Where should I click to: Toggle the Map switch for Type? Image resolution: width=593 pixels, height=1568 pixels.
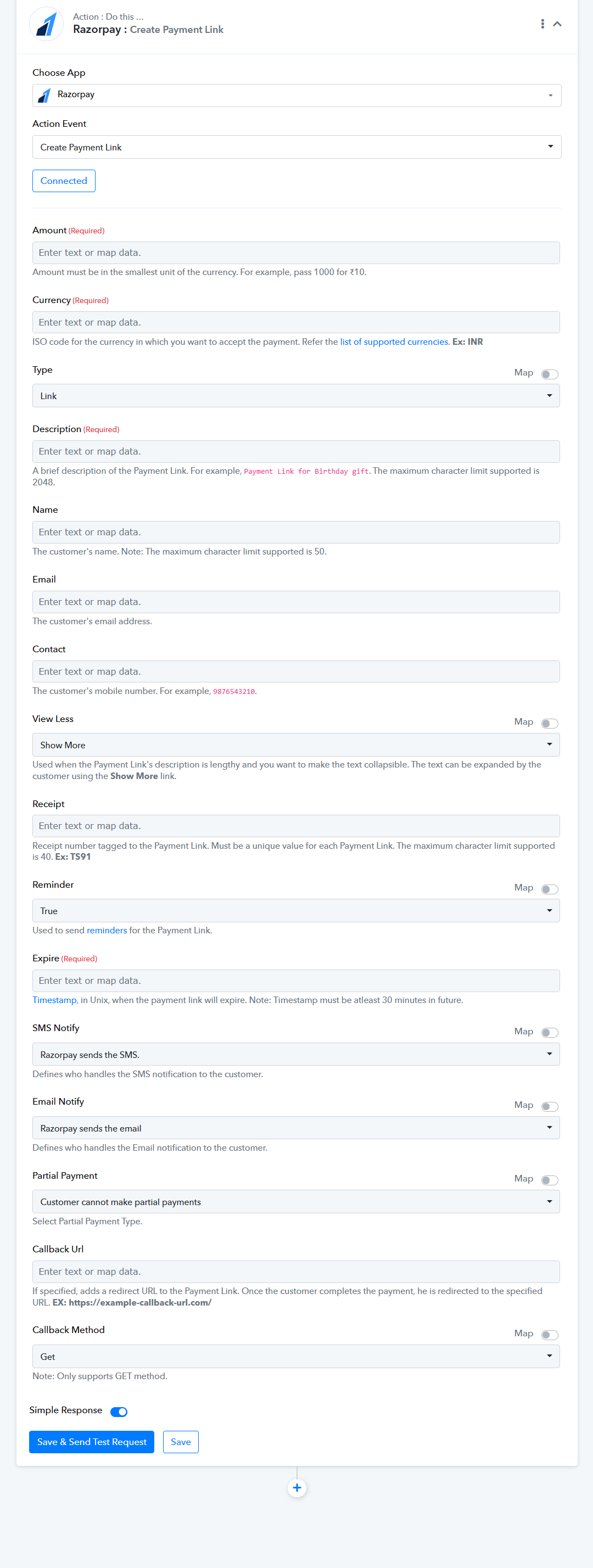click(x=550, y=374)
